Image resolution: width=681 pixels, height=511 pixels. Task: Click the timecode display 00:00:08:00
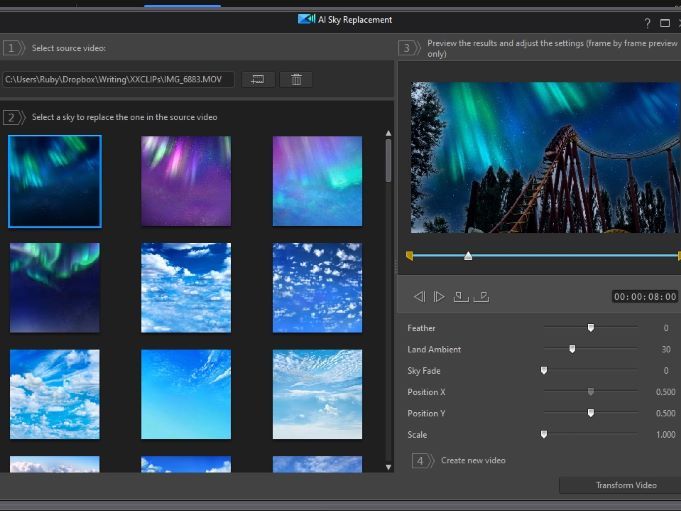[645, 296]
